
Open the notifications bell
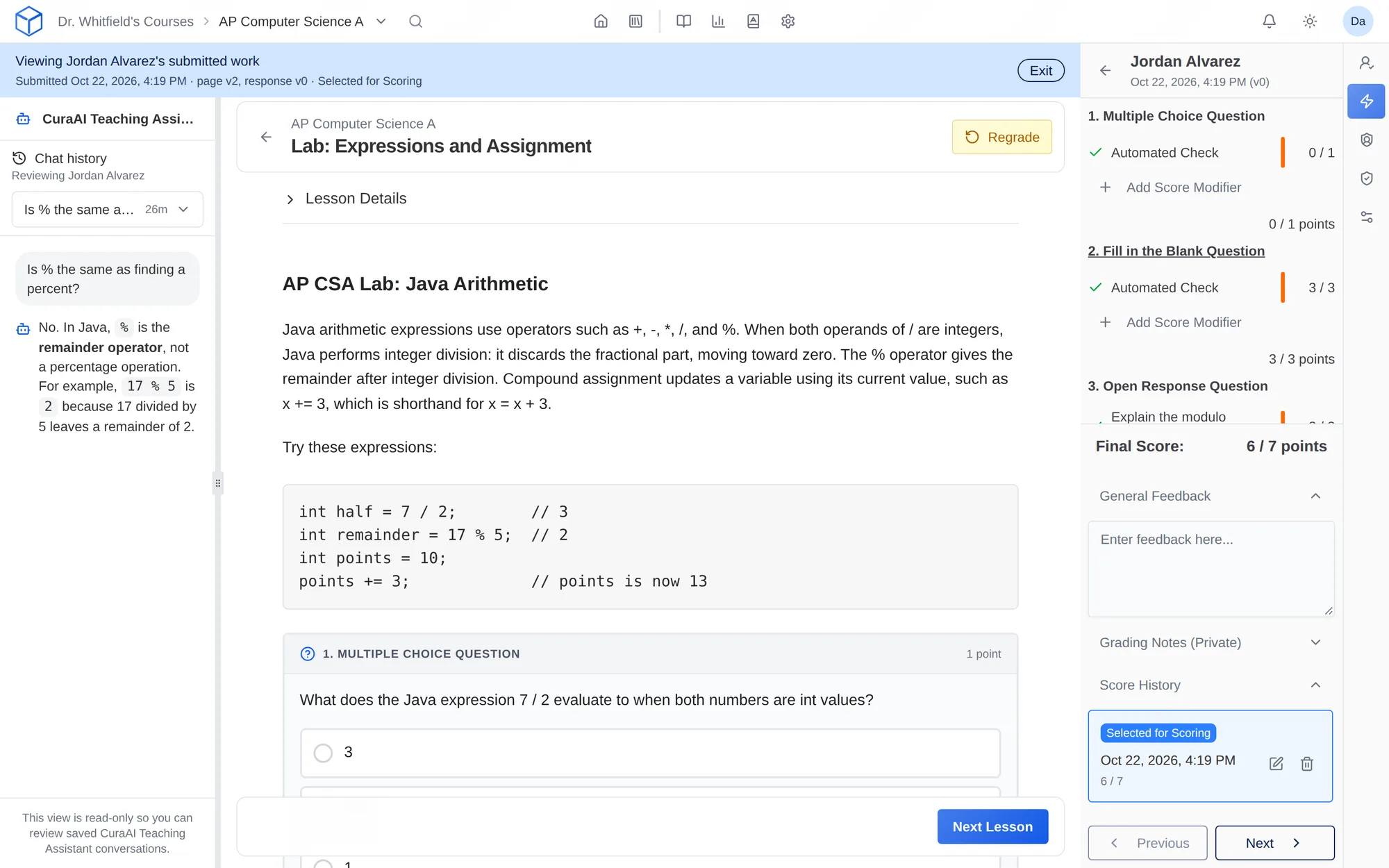pos(1269,22)
